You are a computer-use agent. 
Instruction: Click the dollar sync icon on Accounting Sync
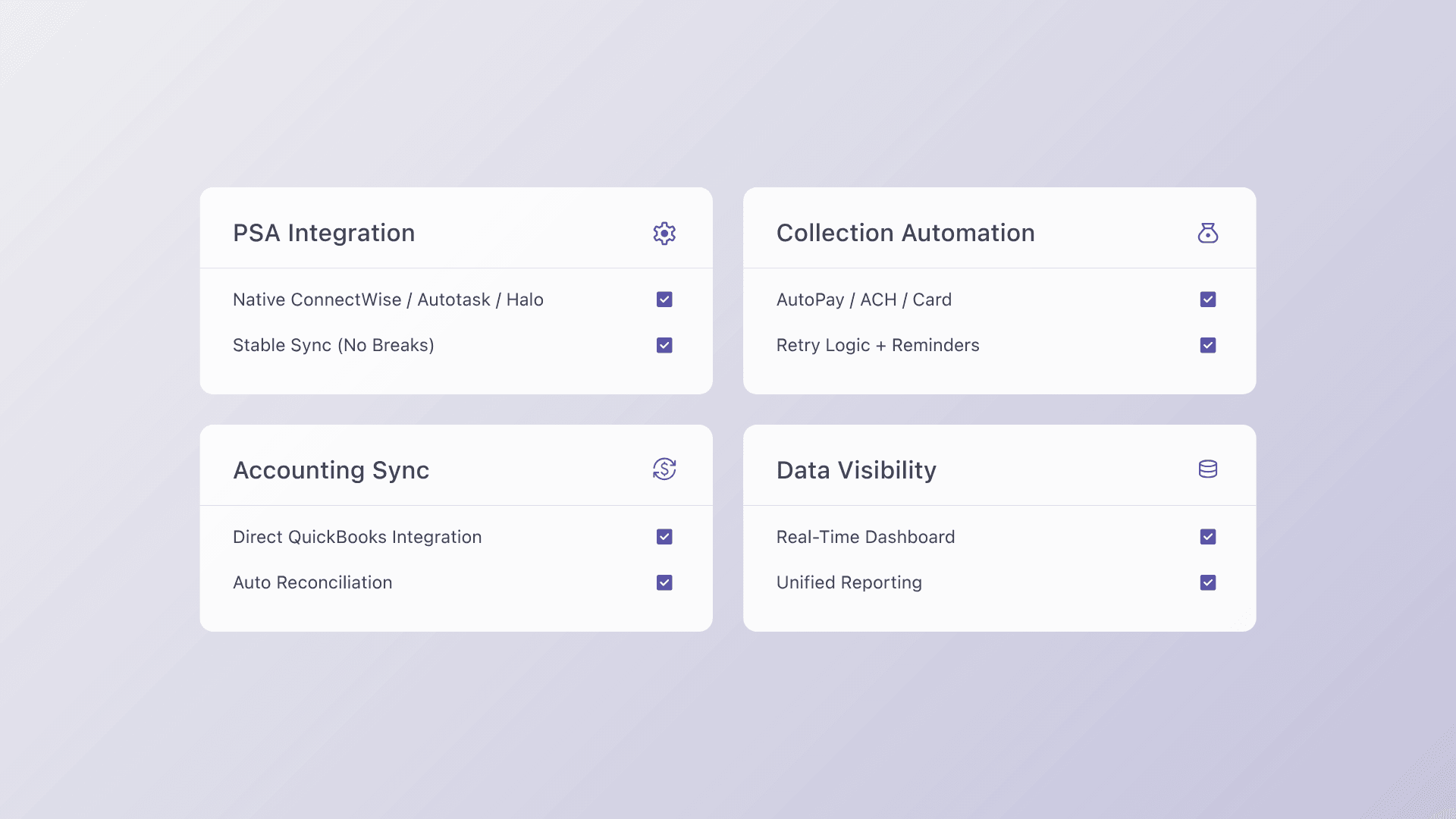664,469
